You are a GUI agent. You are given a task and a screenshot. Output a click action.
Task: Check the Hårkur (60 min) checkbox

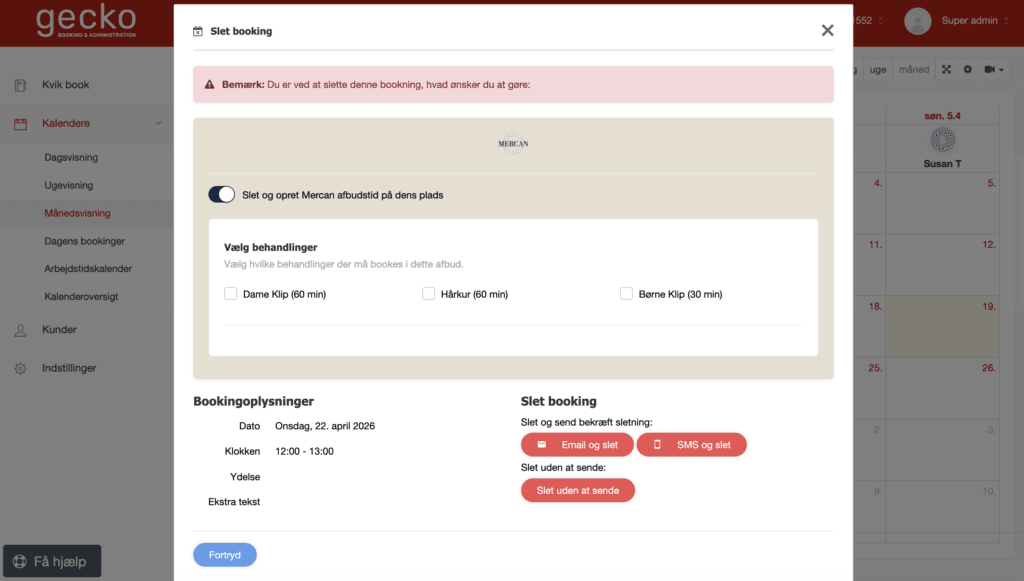coord(429,294)
